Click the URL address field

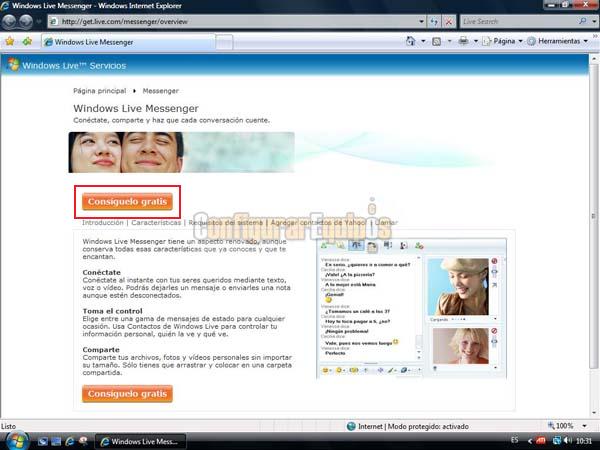click(237, 22)
